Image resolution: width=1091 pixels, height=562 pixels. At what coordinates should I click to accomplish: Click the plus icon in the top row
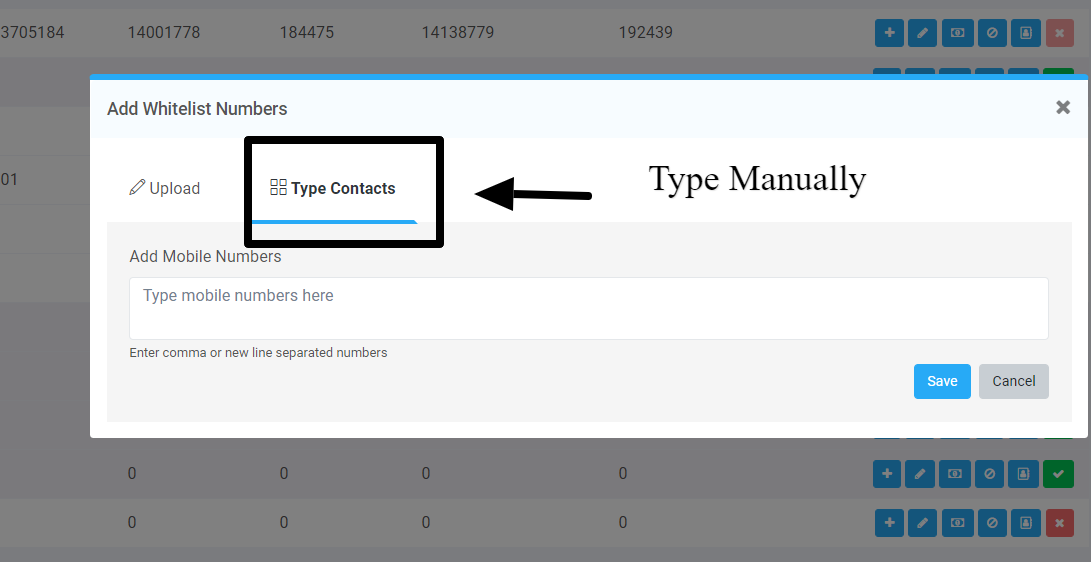click(x=888, y=33)
